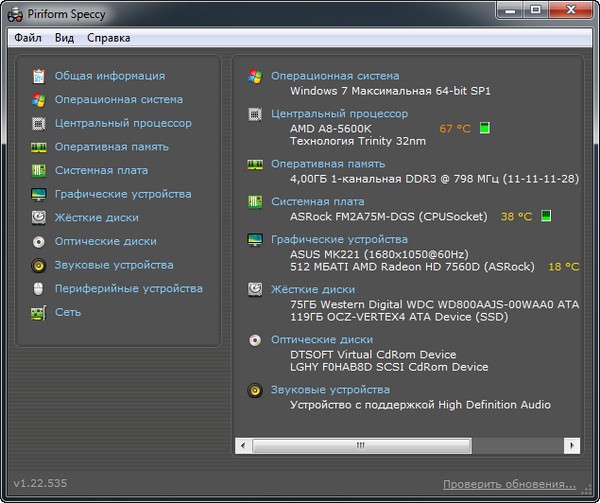The image size is (600, 503).
Task: Open the Операционная система heading in summary
Action: coord(334,76)
